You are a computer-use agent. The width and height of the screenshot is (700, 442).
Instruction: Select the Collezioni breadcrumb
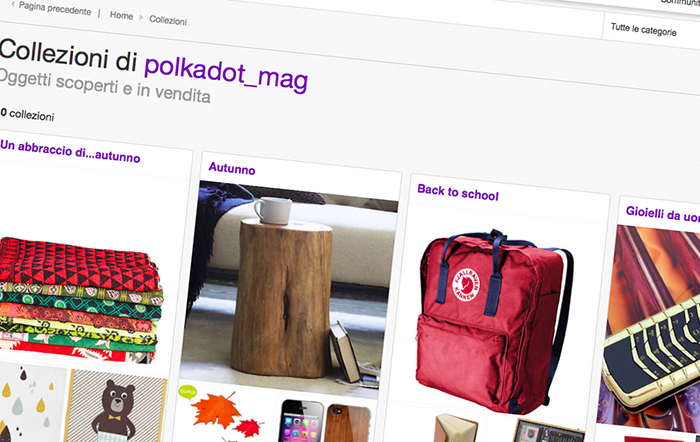pyautogui.click(x=168, y=20)
